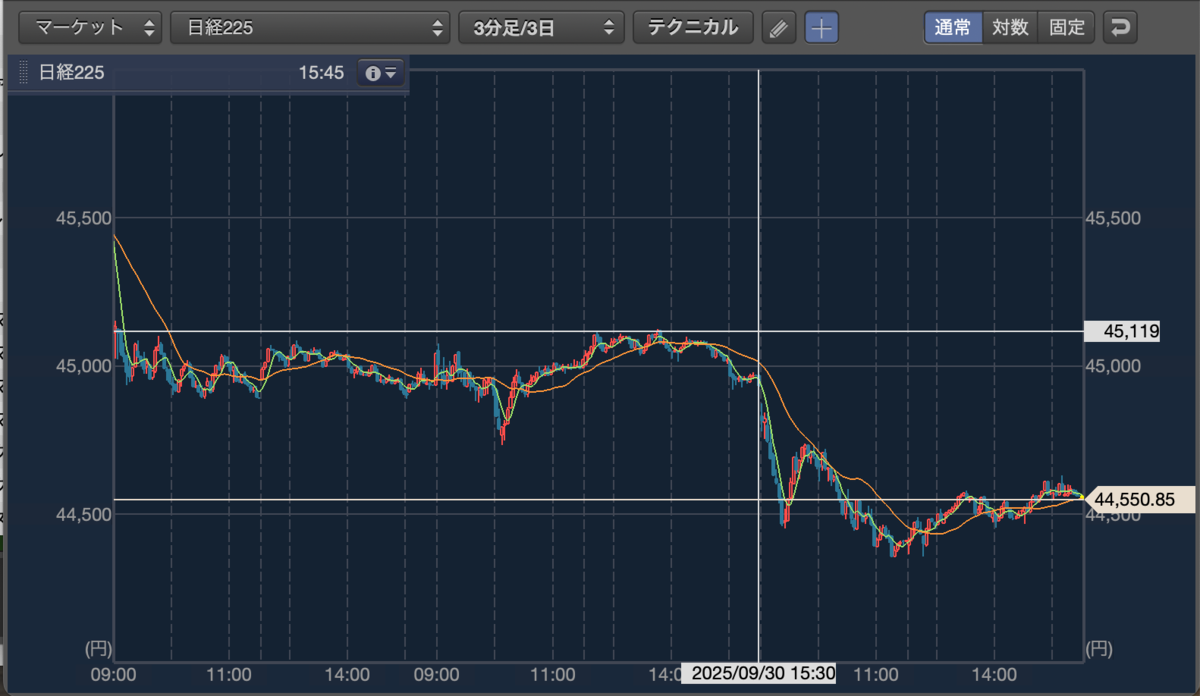Click the 45,500 label on right axis
This screenshot has width=1200, height=696.
(1112, 218)
